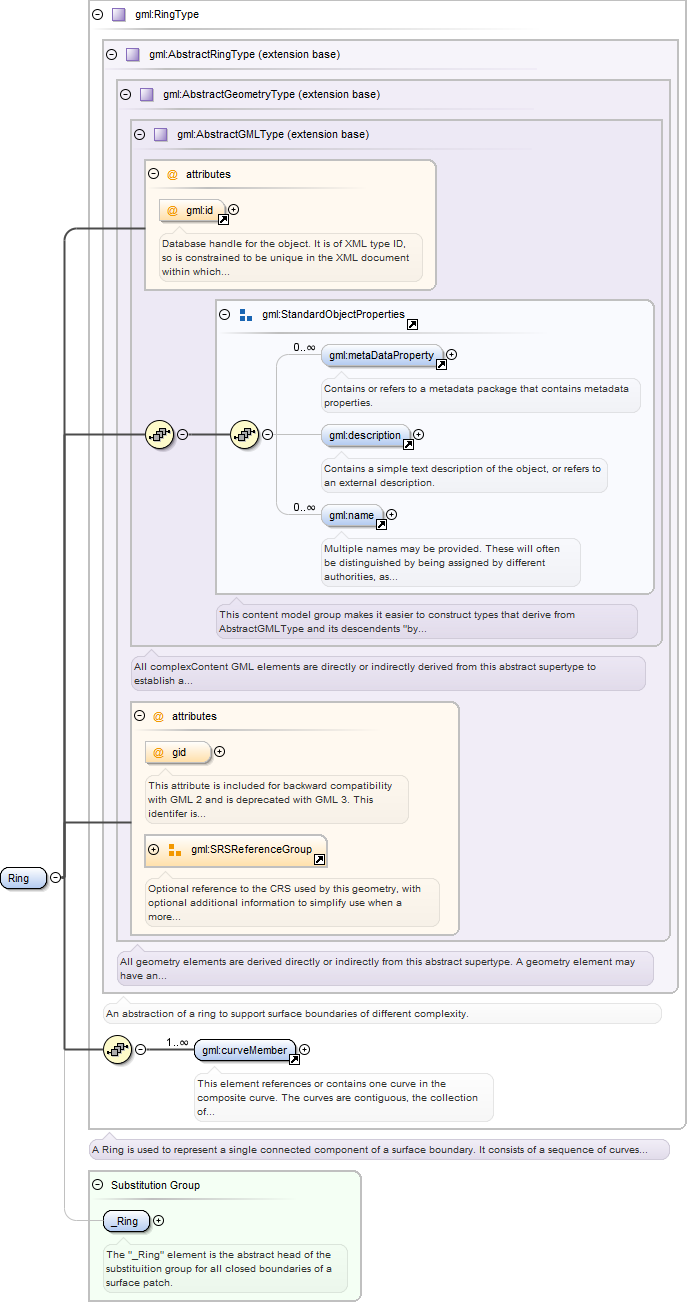Collapse gml:StandardObjectProperties group
Image resolution: width=688 pixels, height=1303 pixels.
[x=226, y=314]
